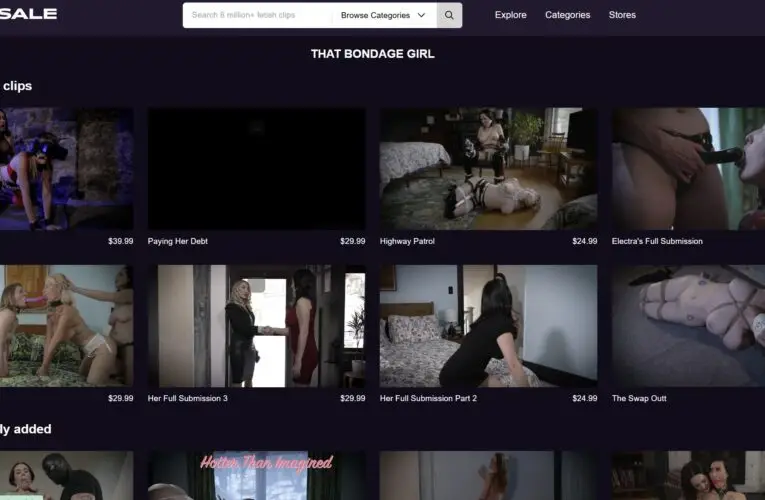This screenshot has height=500, width=765.
Task: Select the Electra's Full Submission title
Action: pyautogui.click(x=657, y=241)
